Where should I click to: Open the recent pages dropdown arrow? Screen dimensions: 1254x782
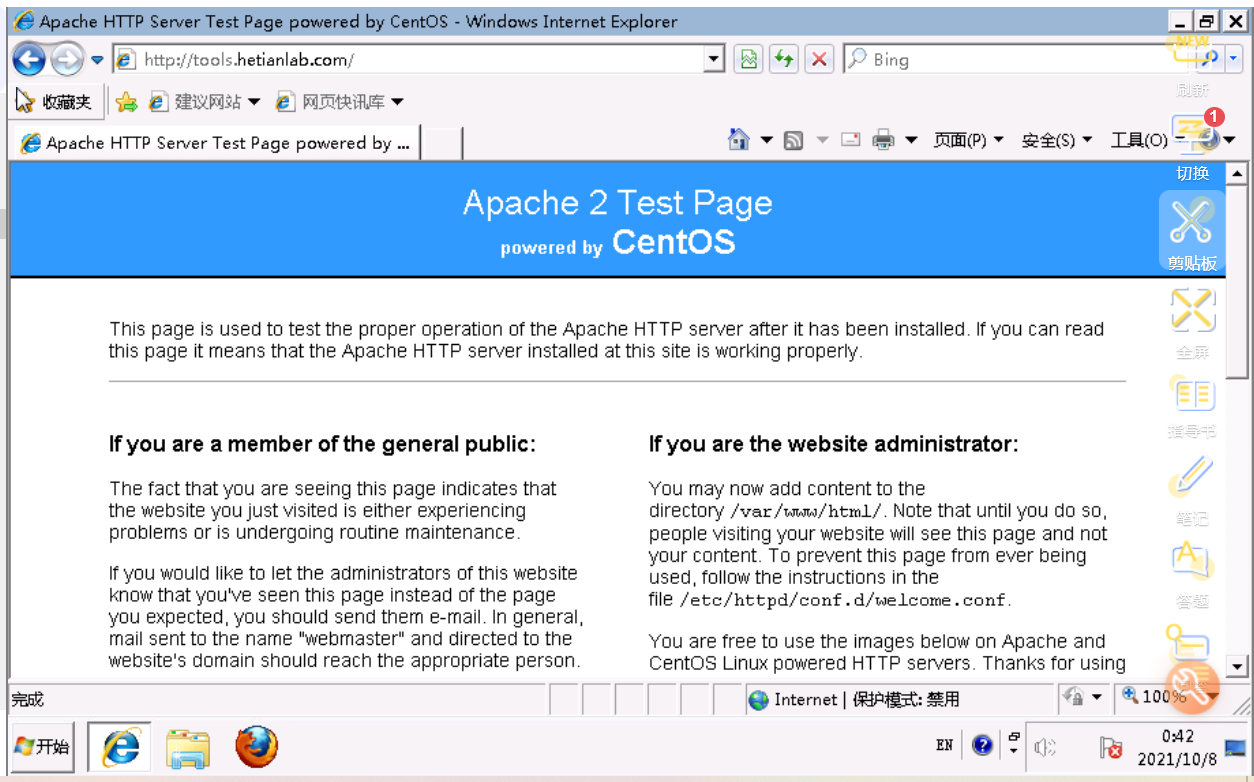click(97, 60)
